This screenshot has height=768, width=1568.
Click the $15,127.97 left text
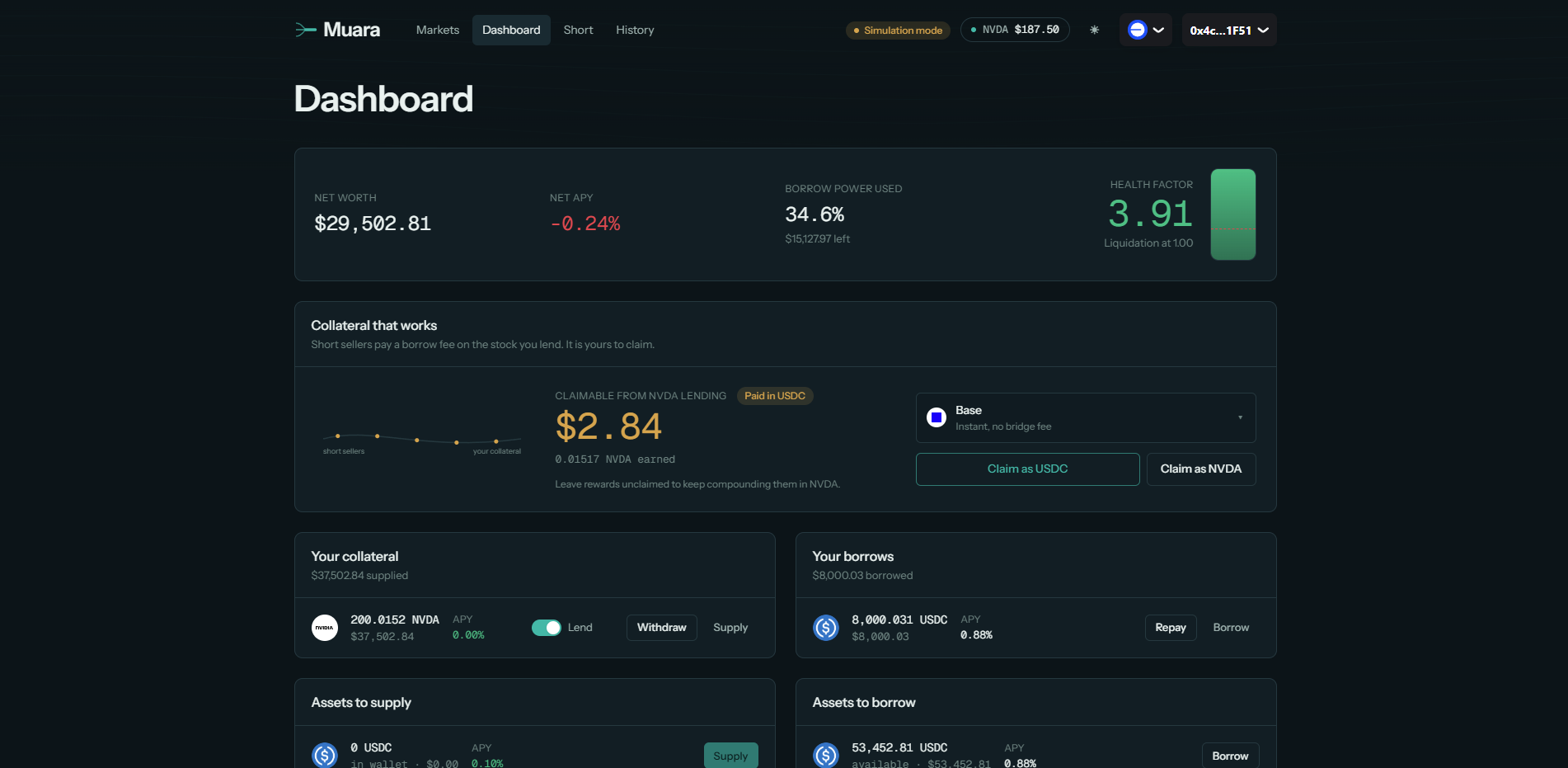pyautogui.click(x=817, y=239)
